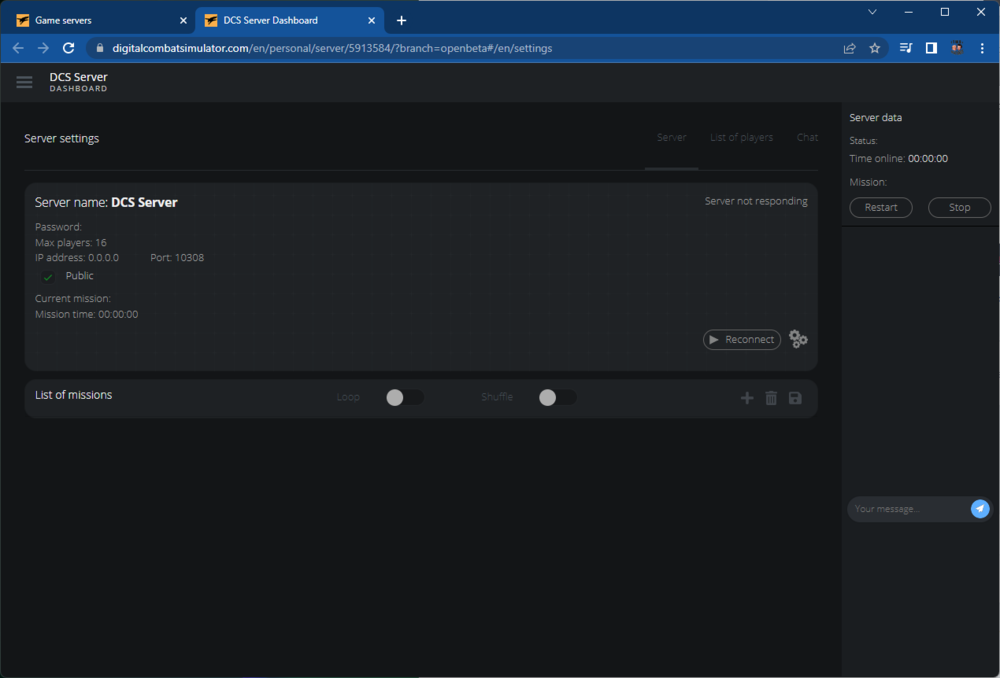Delete mission with trash icon
Viewport: 1000px width, 678px height.
[x=771, y=398]
